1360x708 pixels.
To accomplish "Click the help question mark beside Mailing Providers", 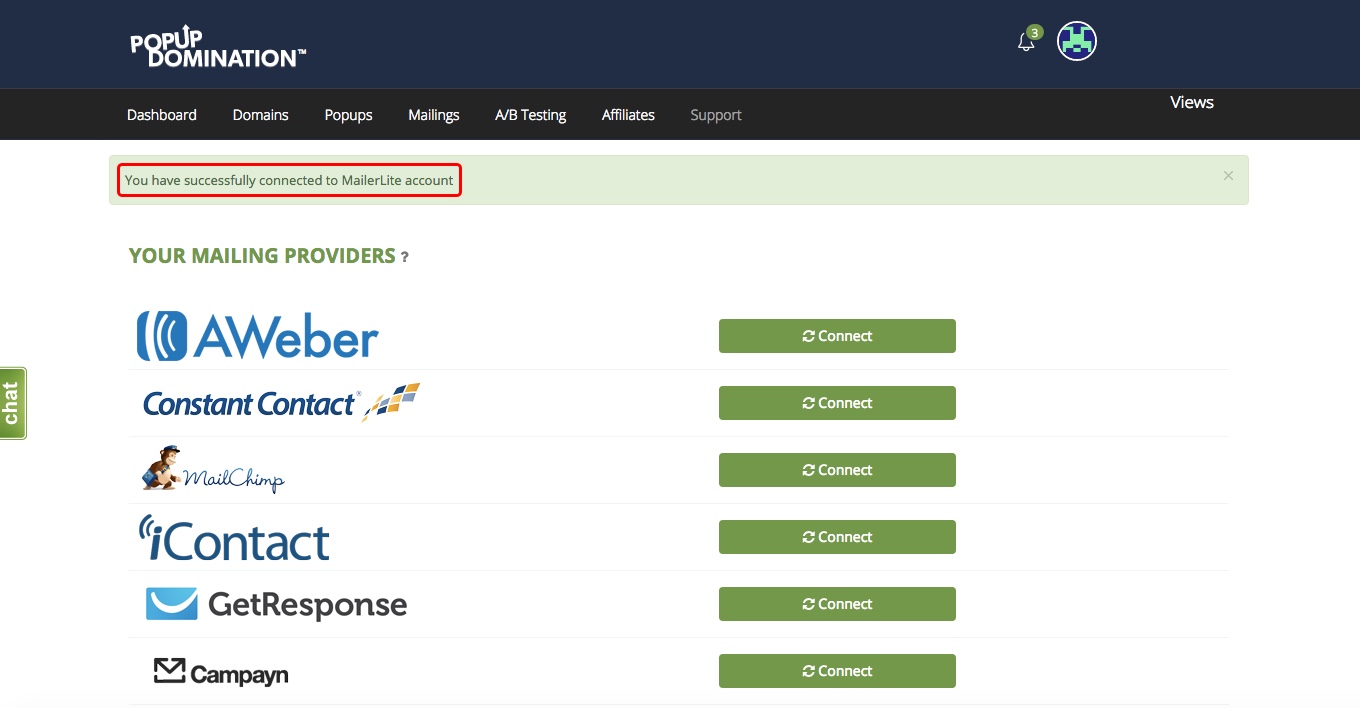I will (x=405, y=257).
